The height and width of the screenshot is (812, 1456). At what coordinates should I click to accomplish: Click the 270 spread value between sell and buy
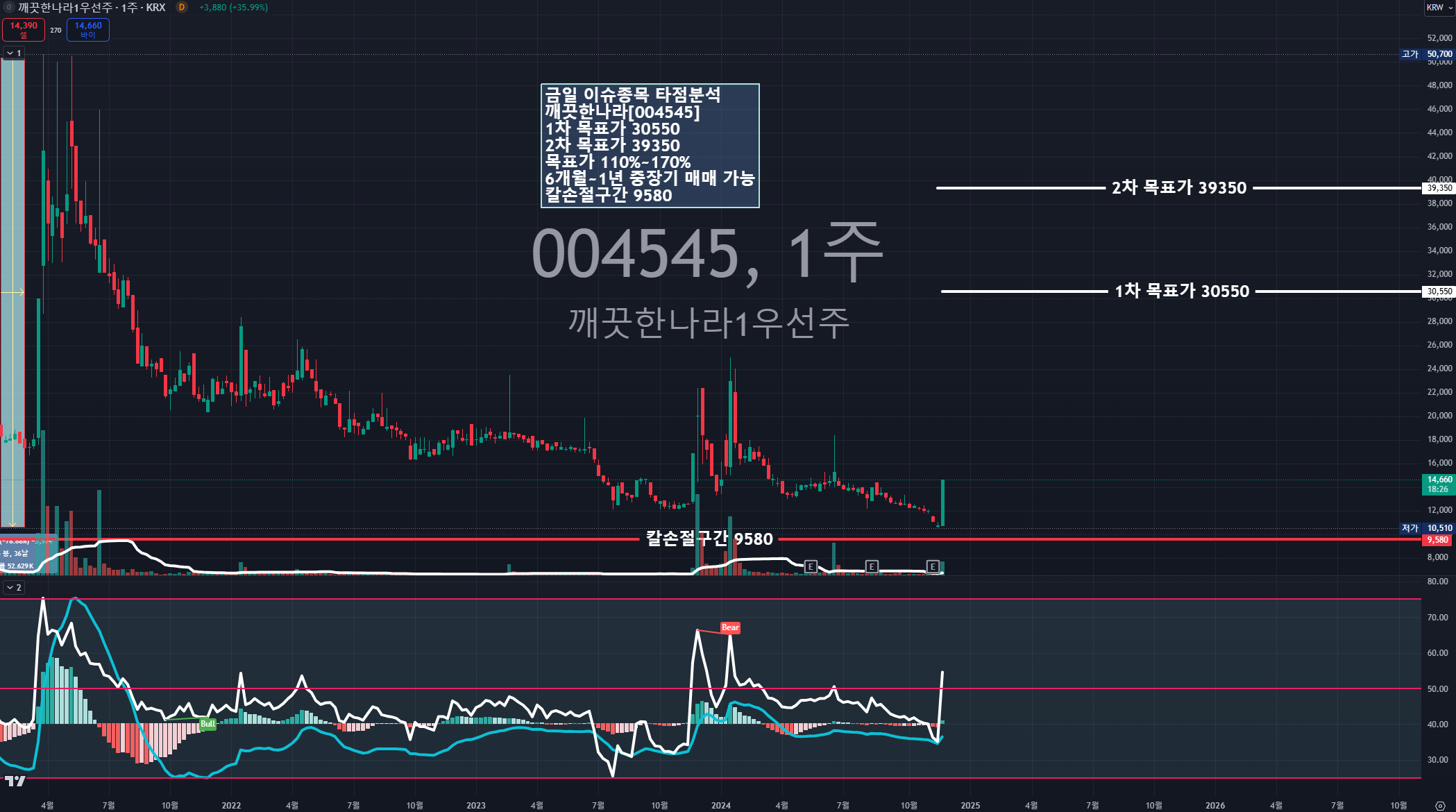[x=56, y=31]
